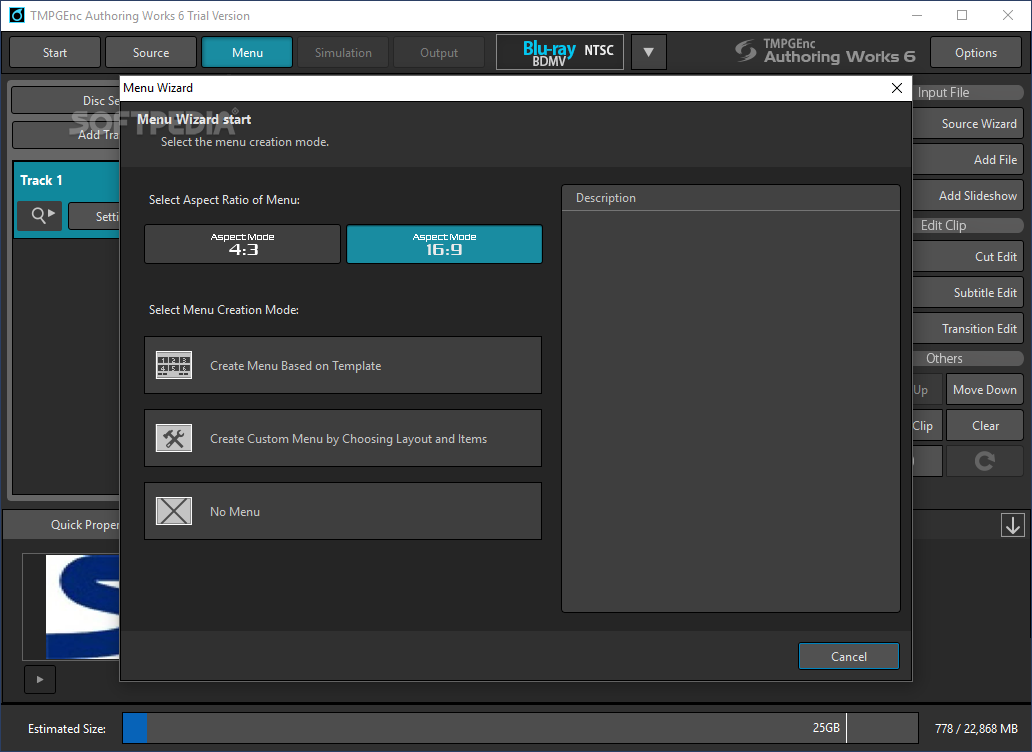Select Aspect Mode 16:9
Screen dimensions: 1032x752
pyautogui.click(x=444, y=244)
